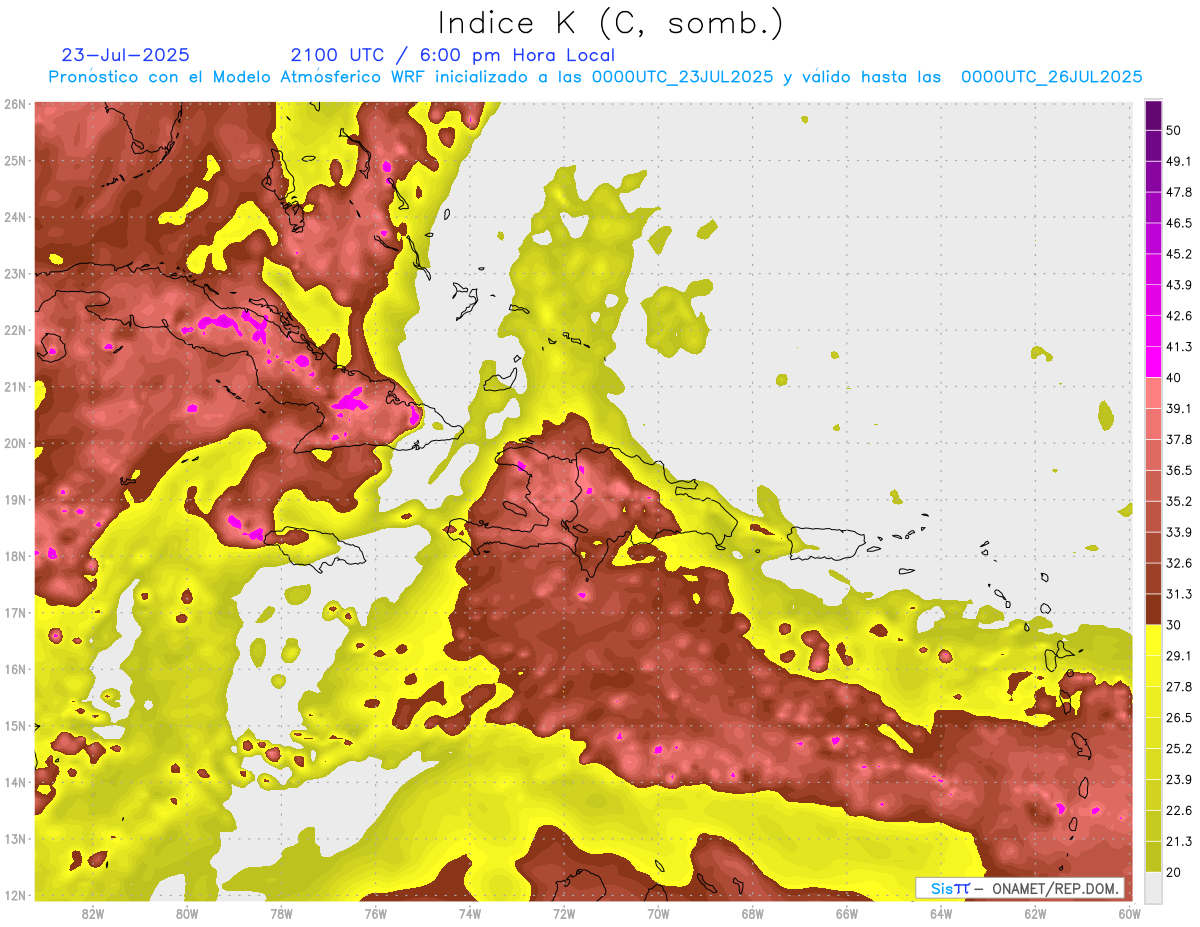Select the '24N' latitude axis label
The image size is (1200, 927).
click(15, 217)
